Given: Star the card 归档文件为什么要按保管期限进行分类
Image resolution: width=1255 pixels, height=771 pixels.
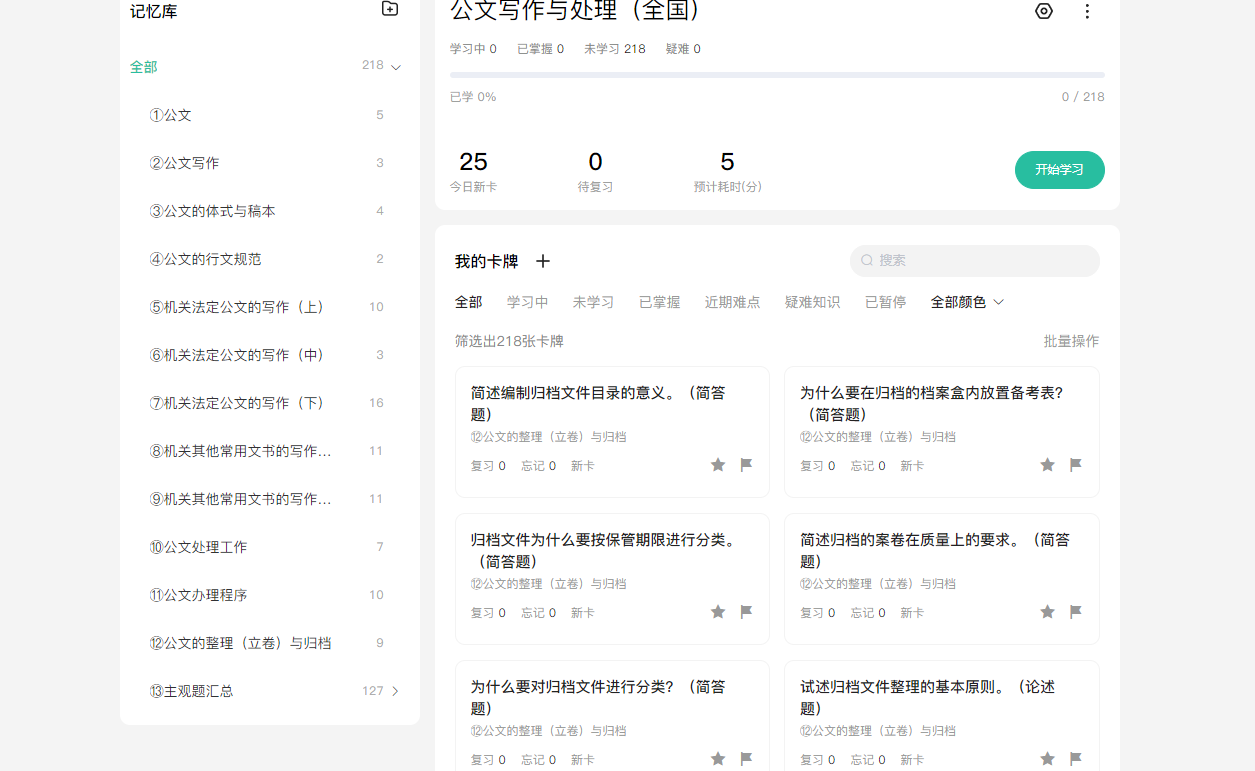Looking at the screenshot, I should pos(718,612).
